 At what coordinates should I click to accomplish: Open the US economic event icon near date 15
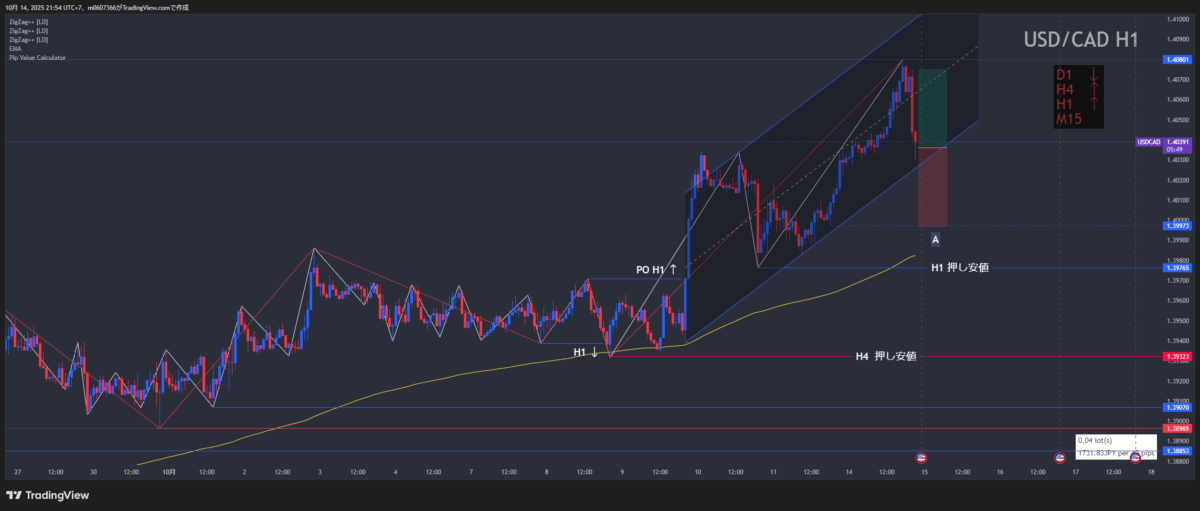click(x=921, y=457)
